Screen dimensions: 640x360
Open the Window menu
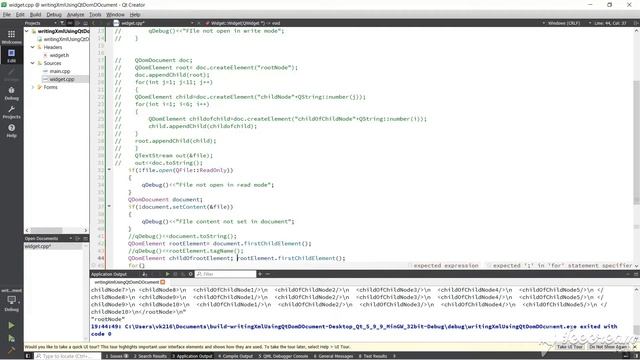point(116,14)
